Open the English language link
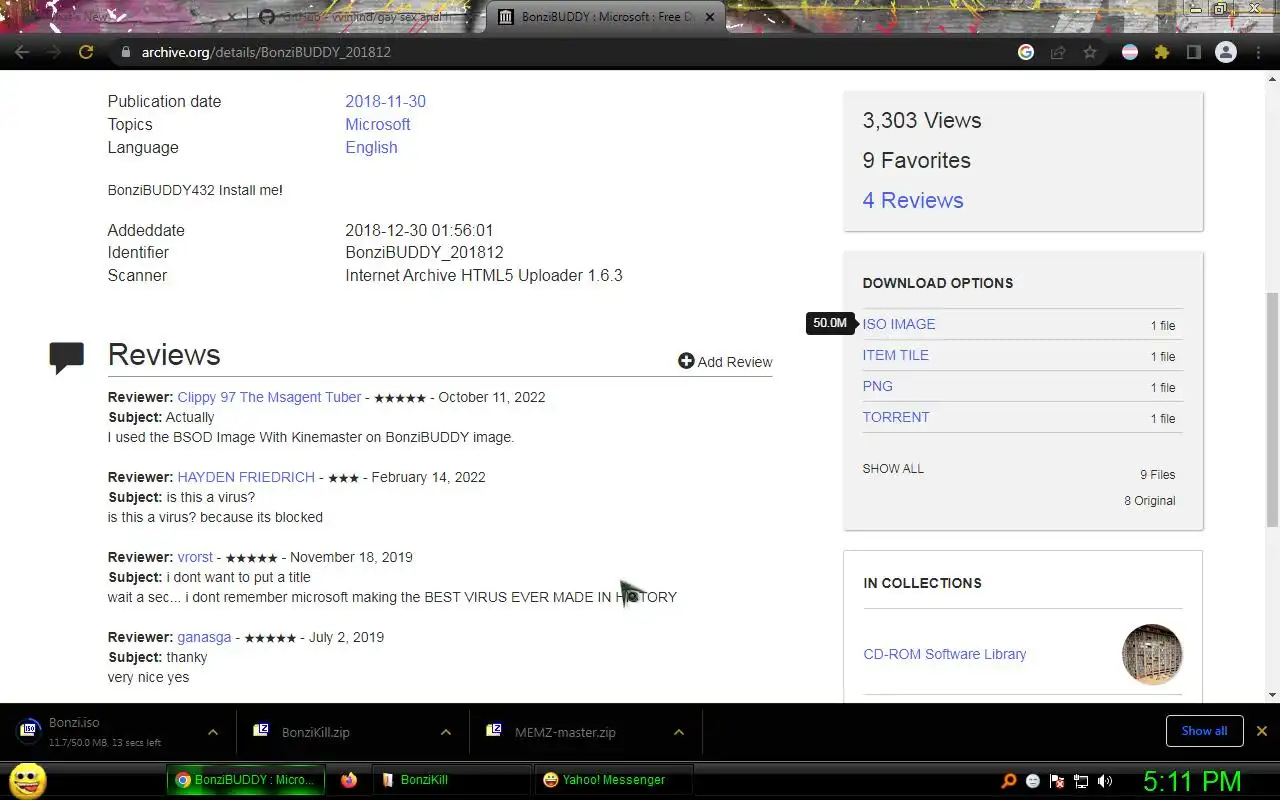The width and height of the screenshot is (1280, 800). 371,147
